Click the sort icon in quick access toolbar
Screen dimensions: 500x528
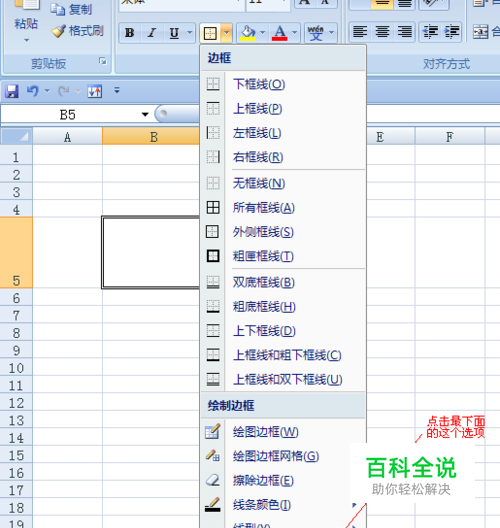click(95, 91)
